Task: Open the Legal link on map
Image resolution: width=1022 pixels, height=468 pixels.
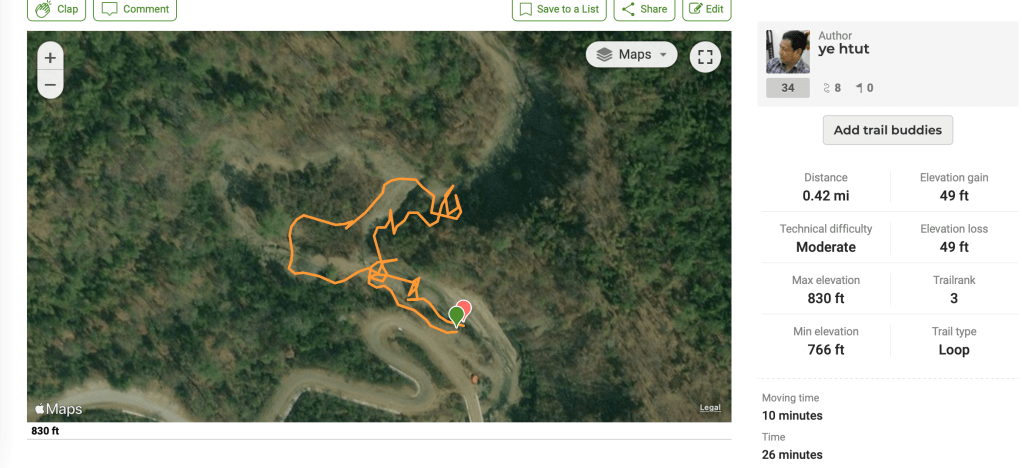Action: (x=710, y=407)
